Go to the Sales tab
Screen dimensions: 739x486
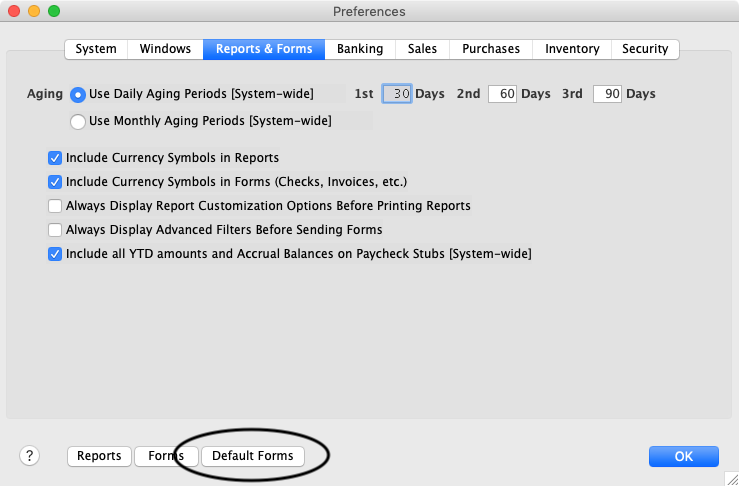(x=422, y=49)
